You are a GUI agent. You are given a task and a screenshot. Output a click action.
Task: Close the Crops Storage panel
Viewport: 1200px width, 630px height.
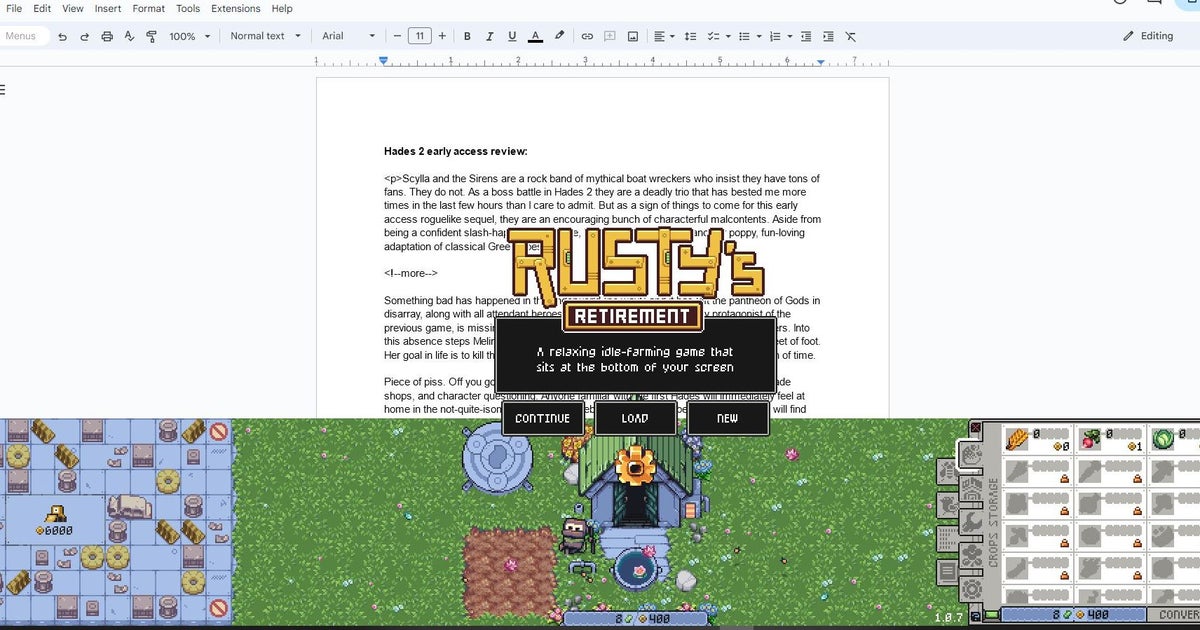976,428
